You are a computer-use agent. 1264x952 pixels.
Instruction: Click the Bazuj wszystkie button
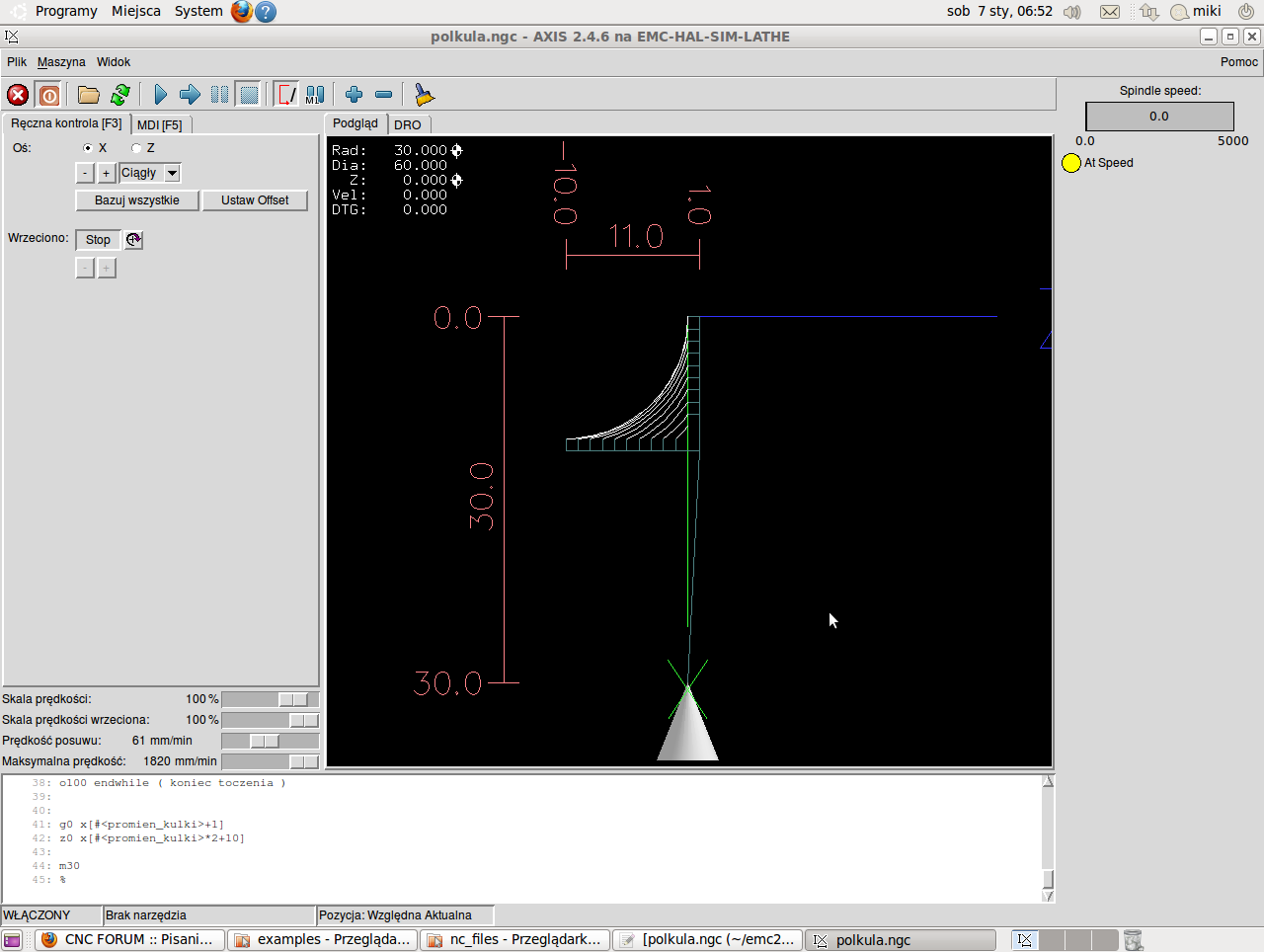[137, 200]
